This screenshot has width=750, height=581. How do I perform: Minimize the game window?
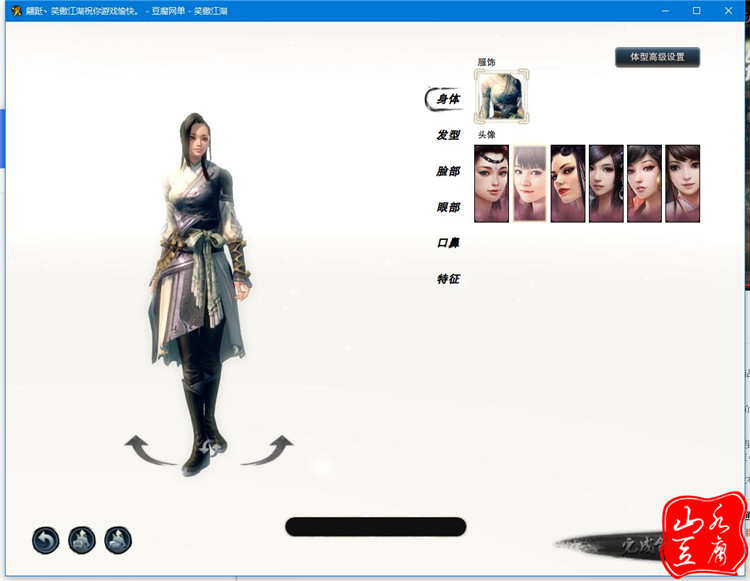(665, 11)
